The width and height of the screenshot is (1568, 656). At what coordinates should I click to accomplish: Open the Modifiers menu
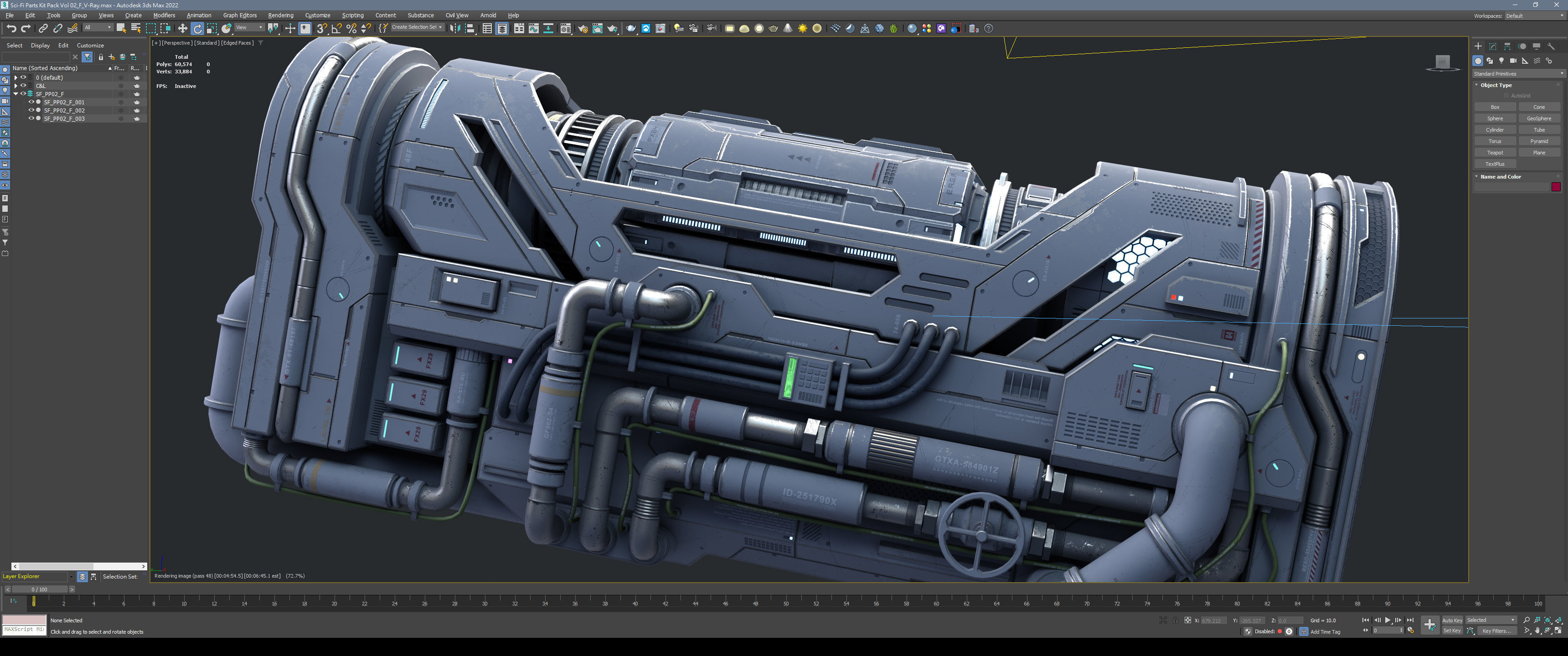pos(164,15)
